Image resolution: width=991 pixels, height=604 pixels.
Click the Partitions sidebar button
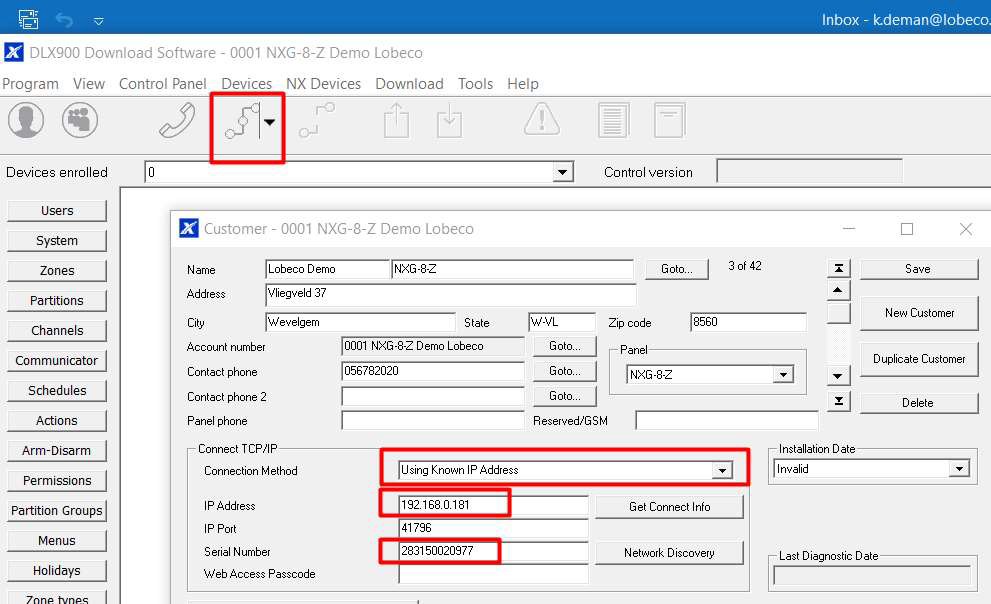(57, 301)
